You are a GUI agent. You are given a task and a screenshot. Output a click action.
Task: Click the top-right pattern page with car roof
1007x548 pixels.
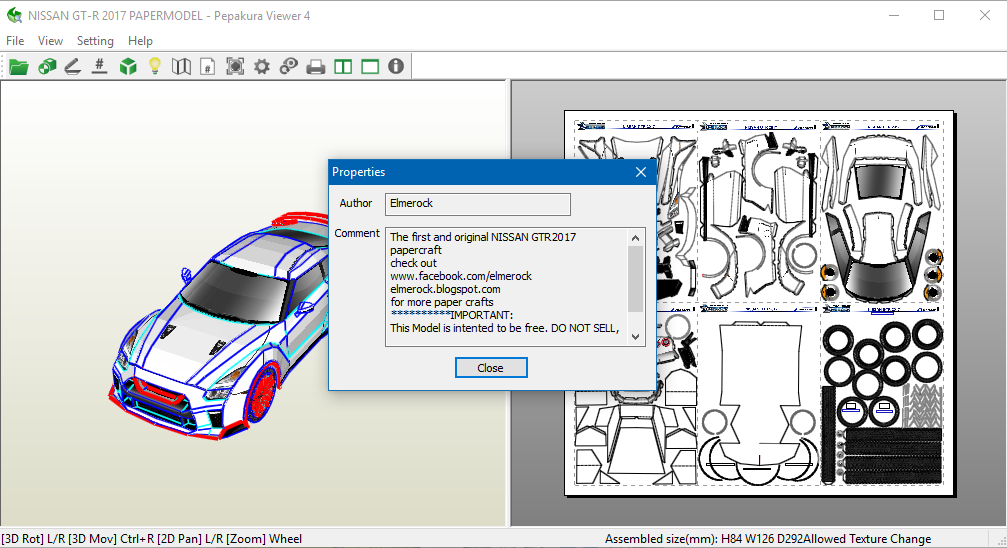[x=882, y=211]
